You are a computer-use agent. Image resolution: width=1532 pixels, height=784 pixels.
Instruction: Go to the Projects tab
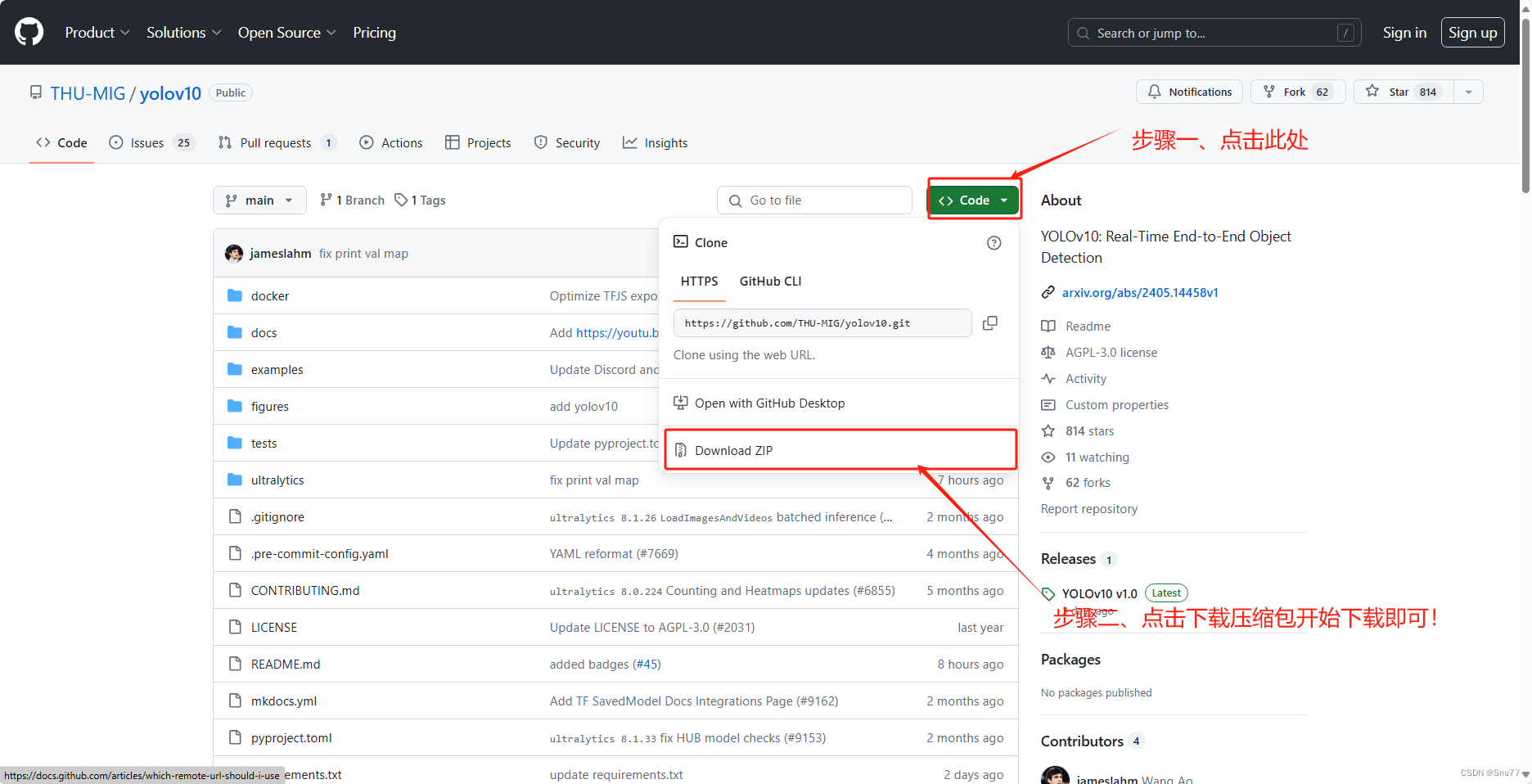point(478,142)
